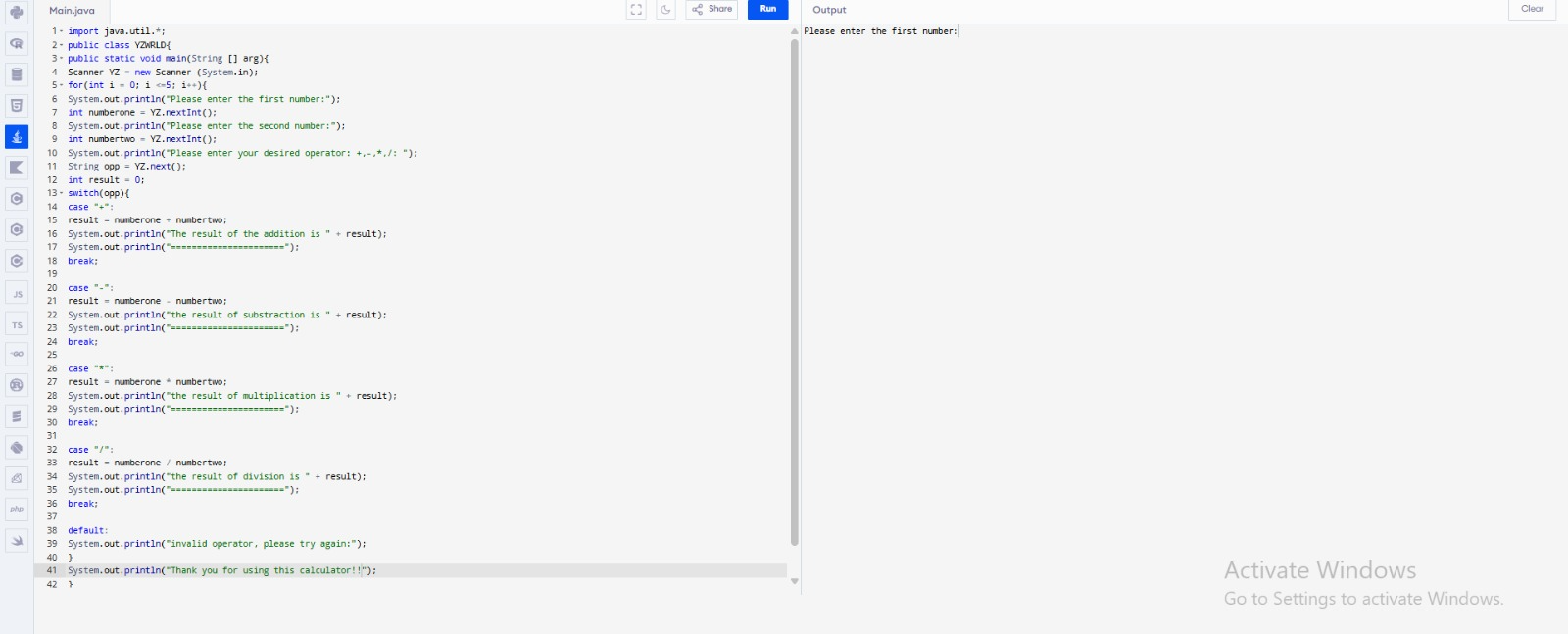Viewport: 1568px width, 634px height.
Task: Click the editor scrollbar up arrow
Action: pyautogui.click(x=795, y=31)
